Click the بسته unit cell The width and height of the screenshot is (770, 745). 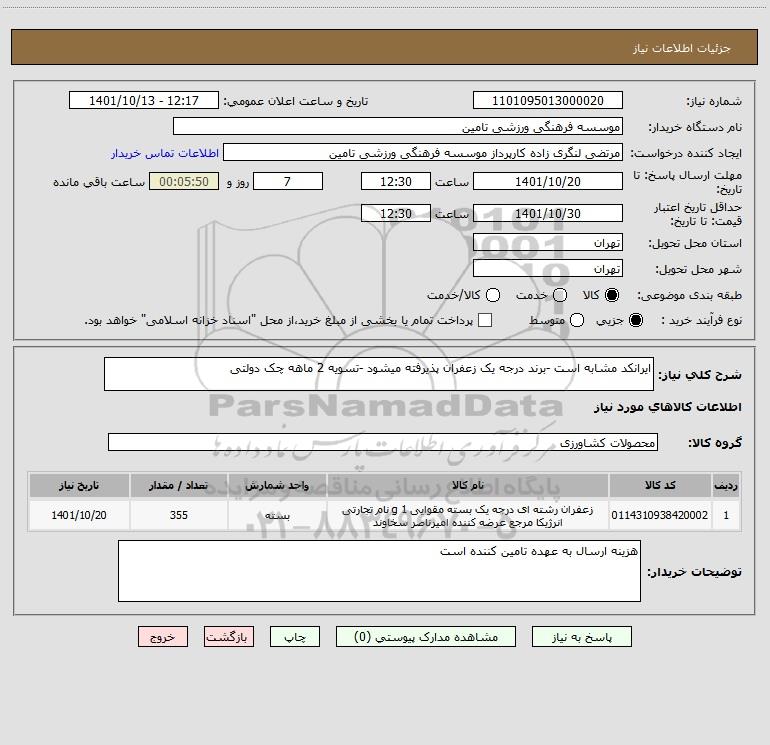277,515
